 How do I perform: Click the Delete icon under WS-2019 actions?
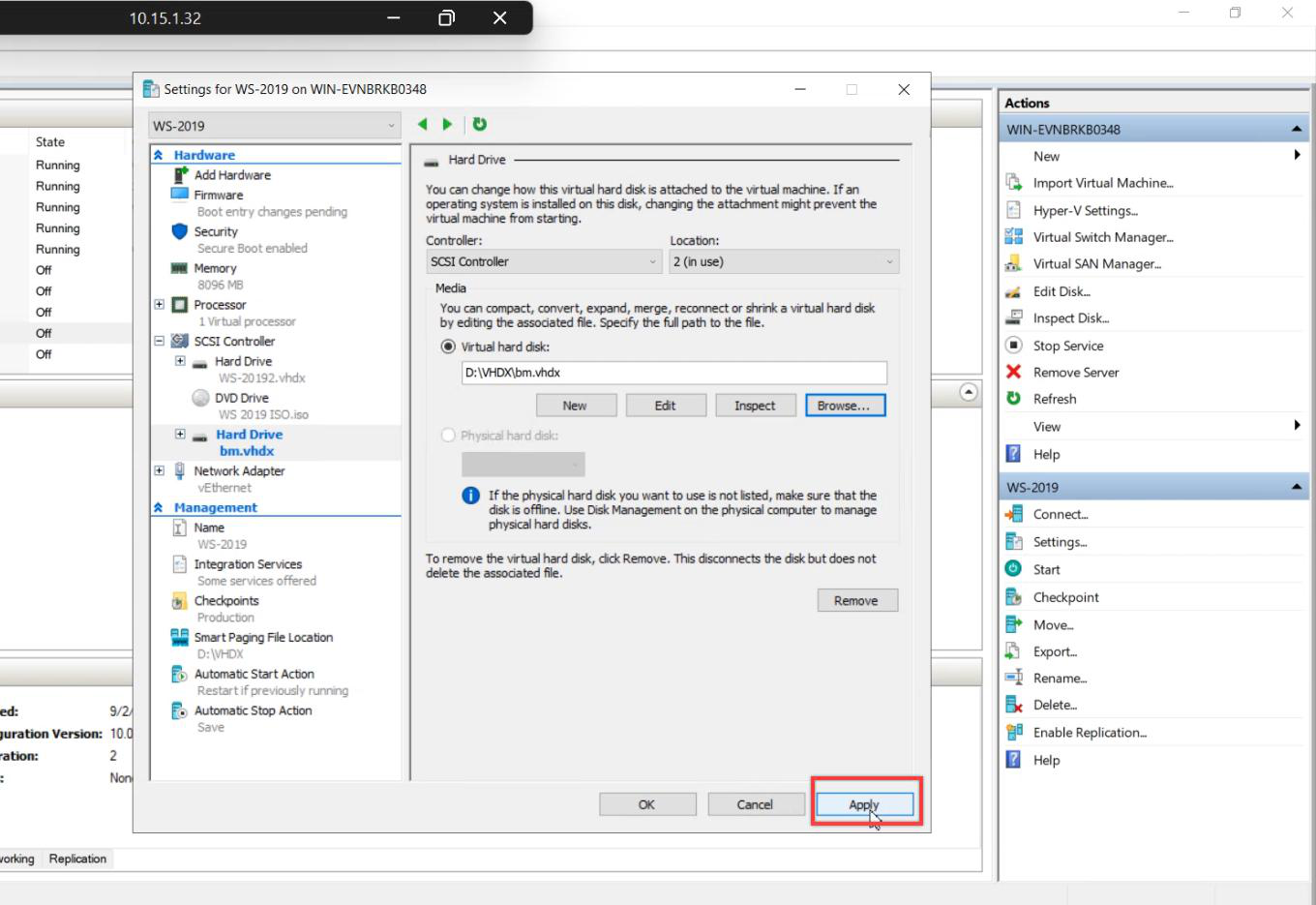pos(1013,705)
